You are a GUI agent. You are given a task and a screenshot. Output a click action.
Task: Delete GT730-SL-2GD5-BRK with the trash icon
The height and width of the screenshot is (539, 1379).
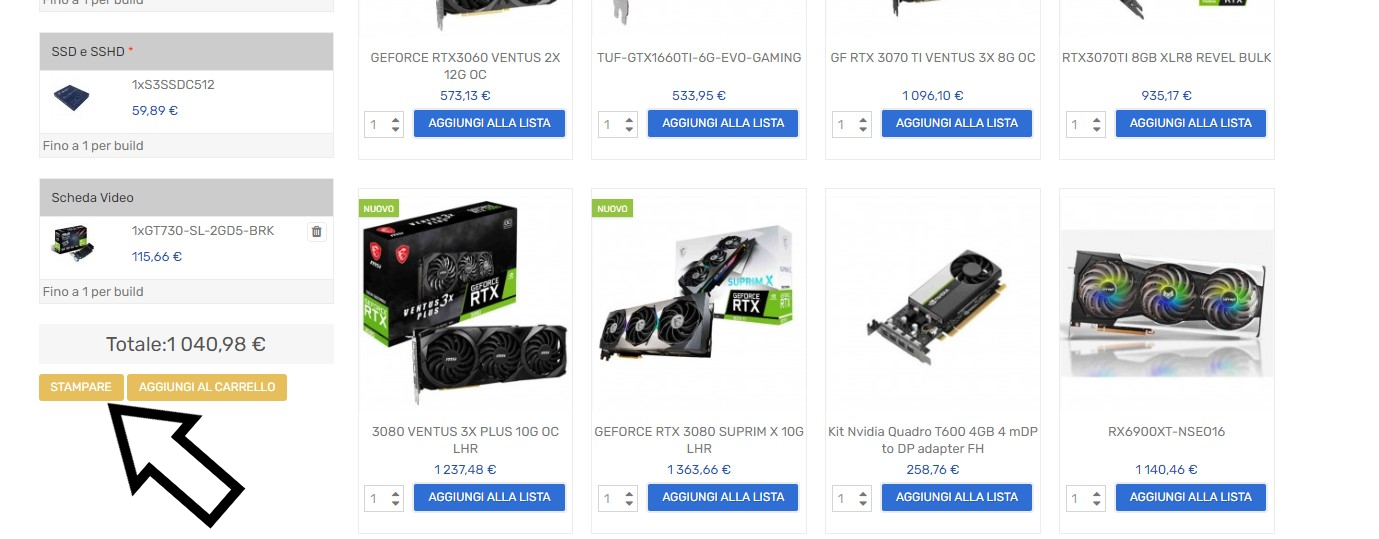[317, 231]
